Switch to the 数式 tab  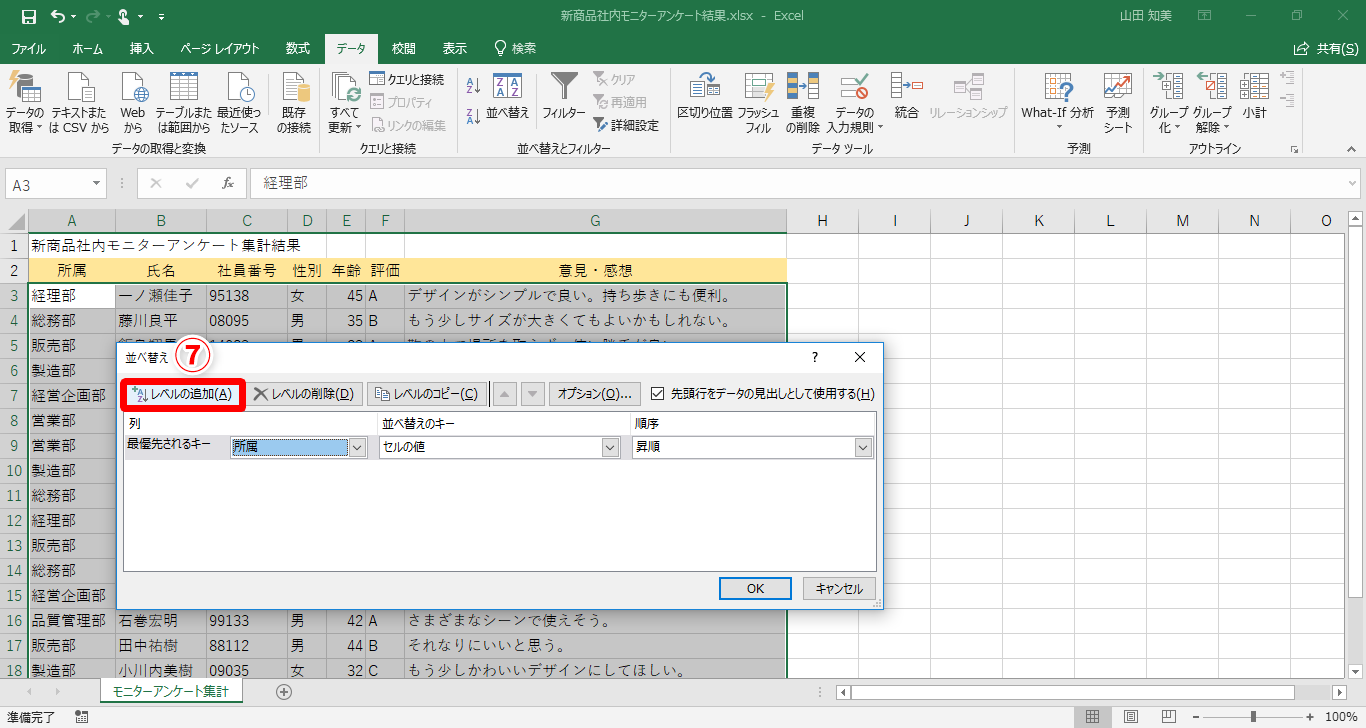297,48
